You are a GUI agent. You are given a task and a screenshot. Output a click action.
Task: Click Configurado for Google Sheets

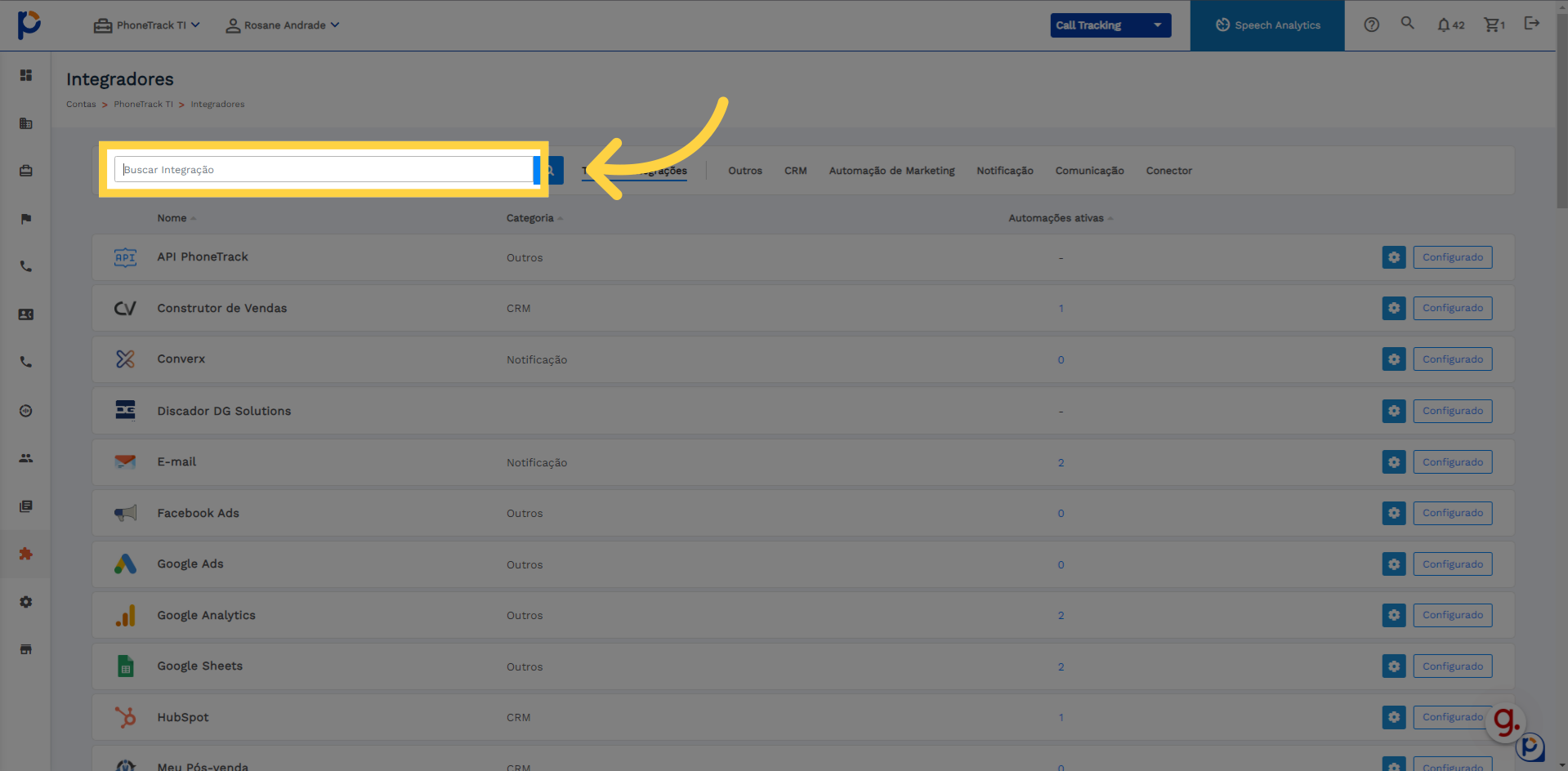point(1453,666)
